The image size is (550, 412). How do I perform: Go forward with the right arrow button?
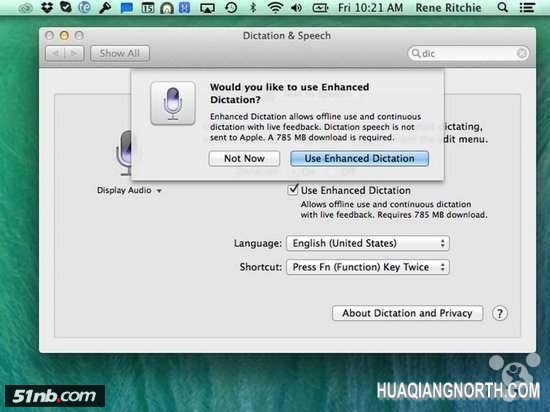[74, 53]
